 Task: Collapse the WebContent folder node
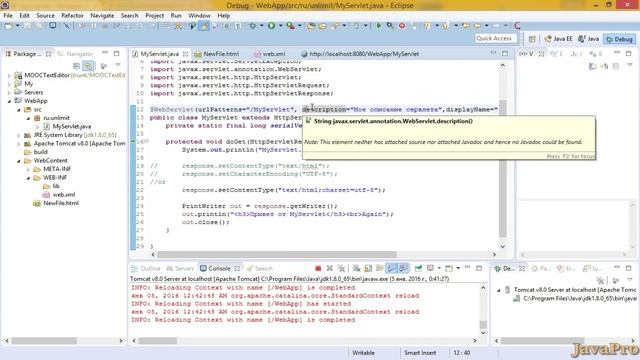(18, 161)
